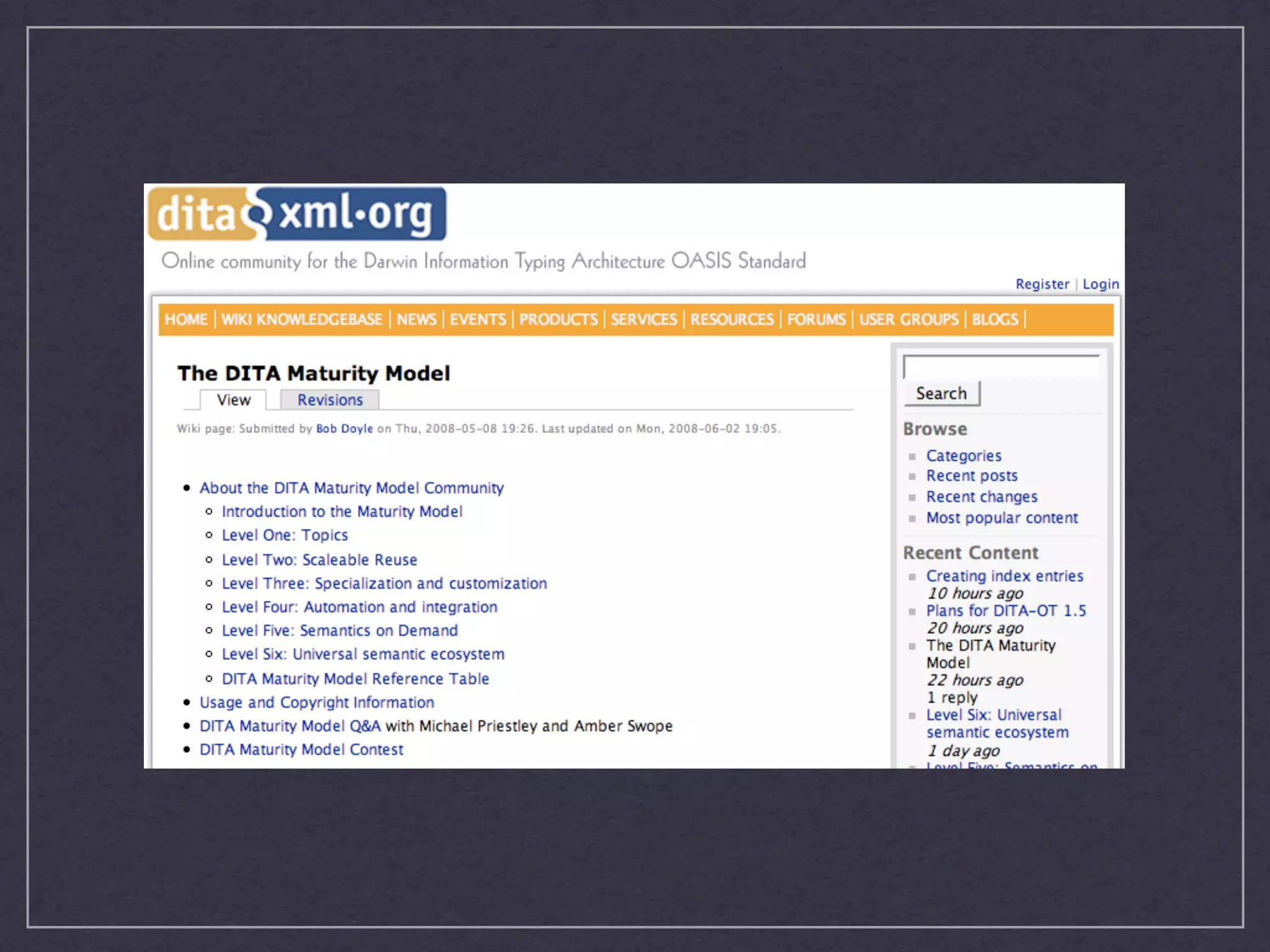Viewport: 1270px width, 952px height.
Task: Open the USER GROUPS menu item
Action: click(x=908, y=320)
